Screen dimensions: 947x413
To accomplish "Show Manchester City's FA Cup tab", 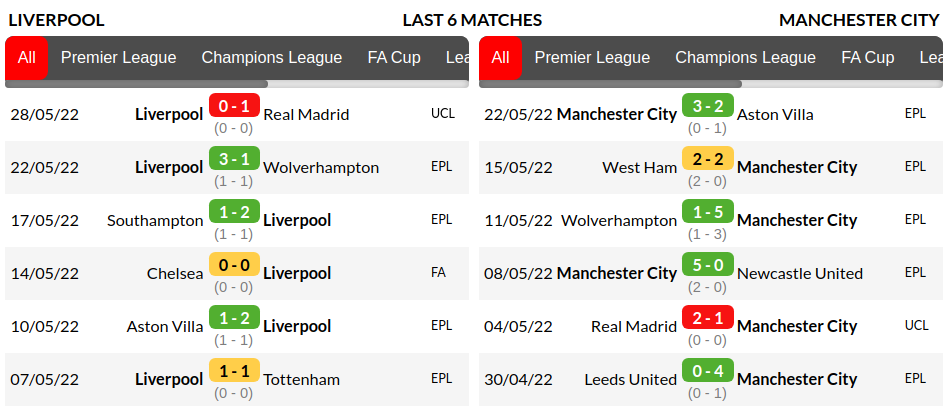I will coord(867,58).
